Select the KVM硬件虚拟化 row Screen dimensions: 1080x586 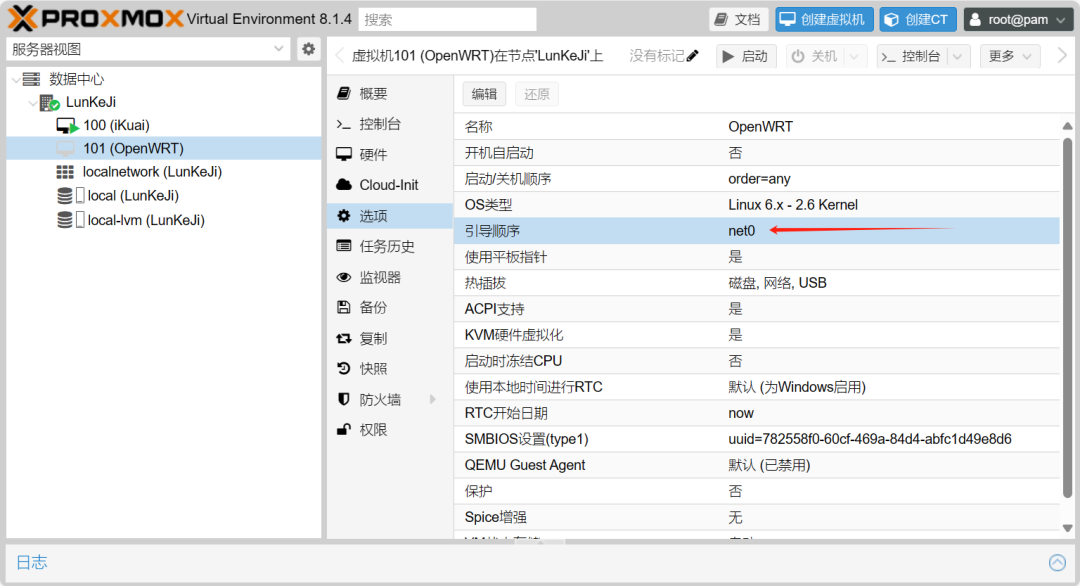pos(756,335)
